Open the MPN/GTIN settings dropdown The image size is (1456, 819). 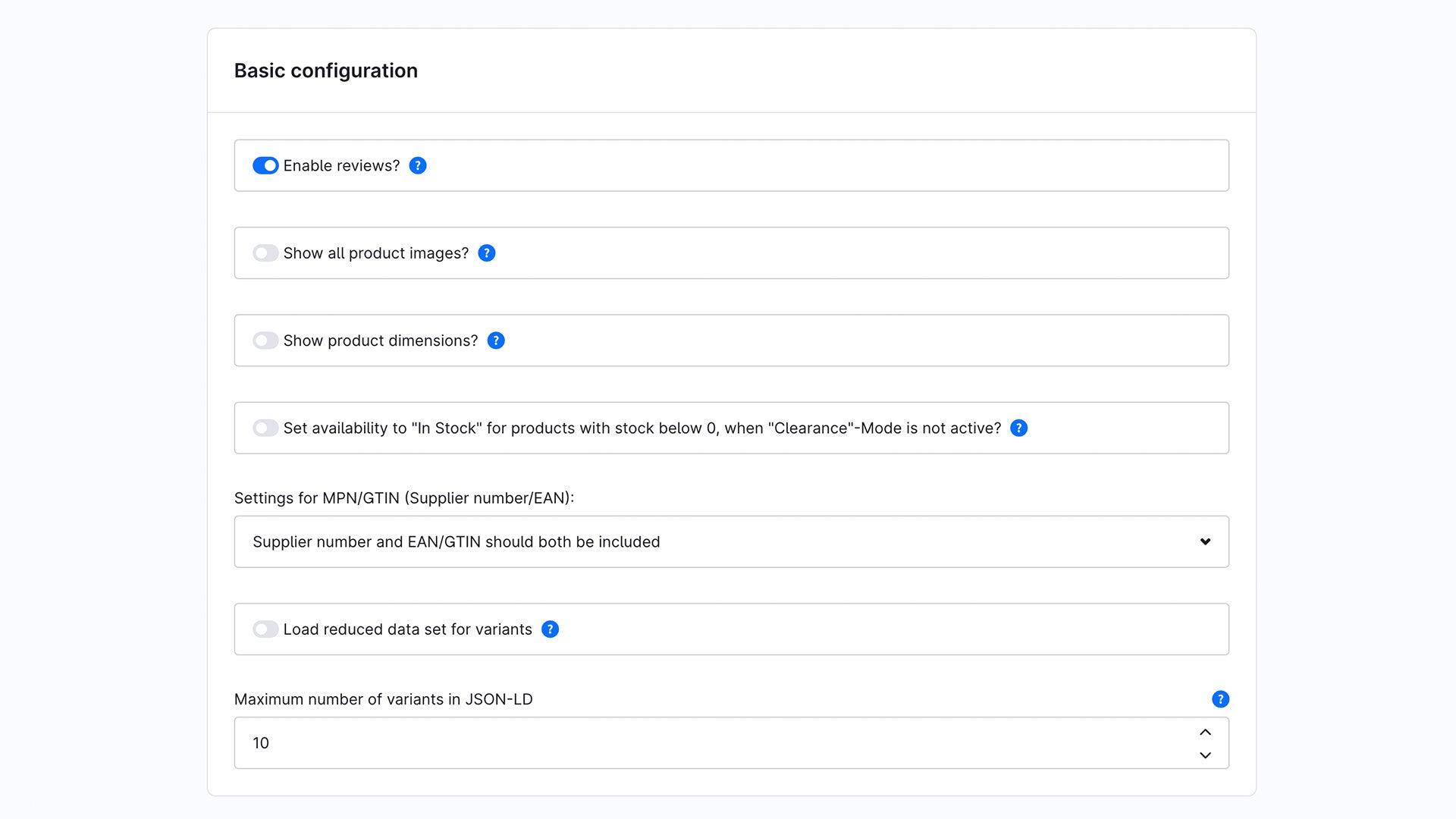[x=730, y=541]
